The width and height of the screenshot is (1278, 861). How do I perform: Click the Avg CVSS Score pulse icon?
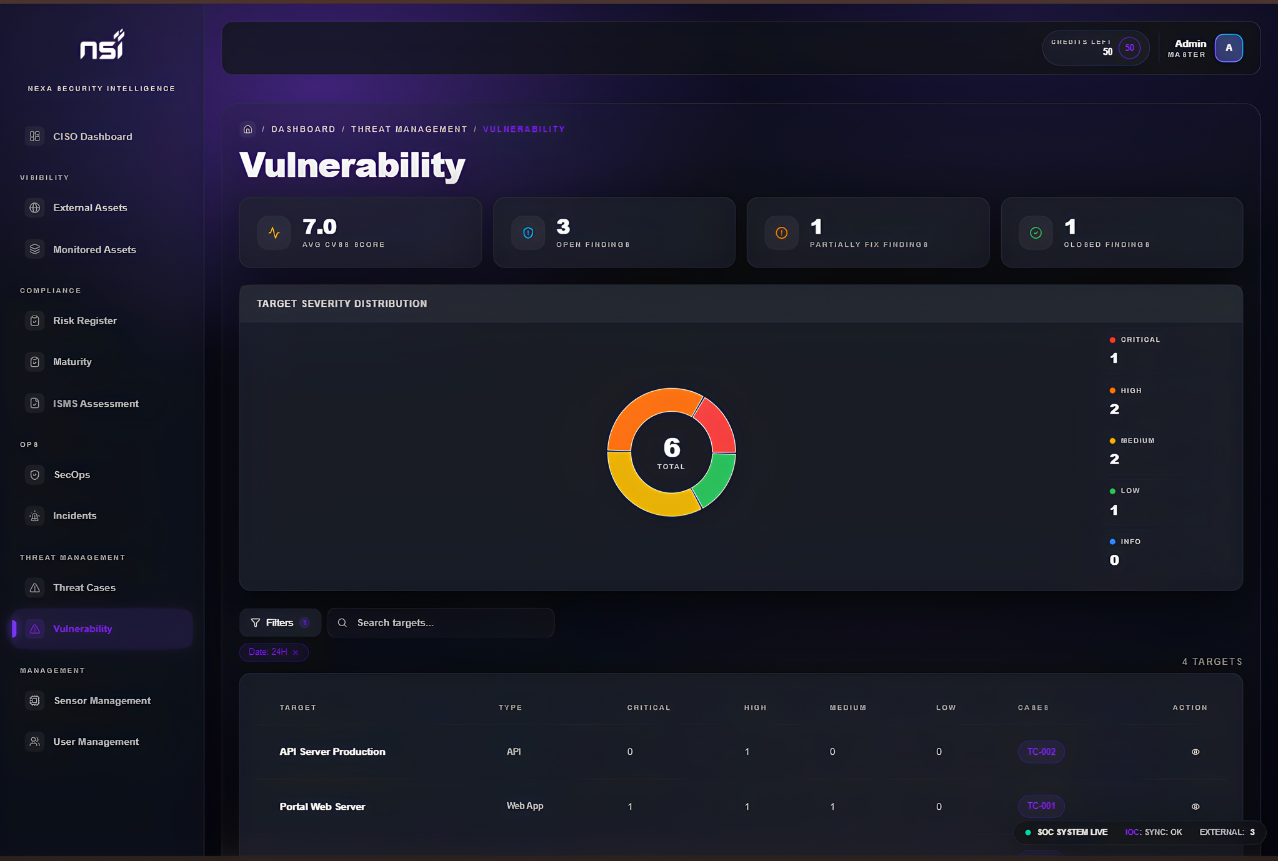click(x=274, y=233)
